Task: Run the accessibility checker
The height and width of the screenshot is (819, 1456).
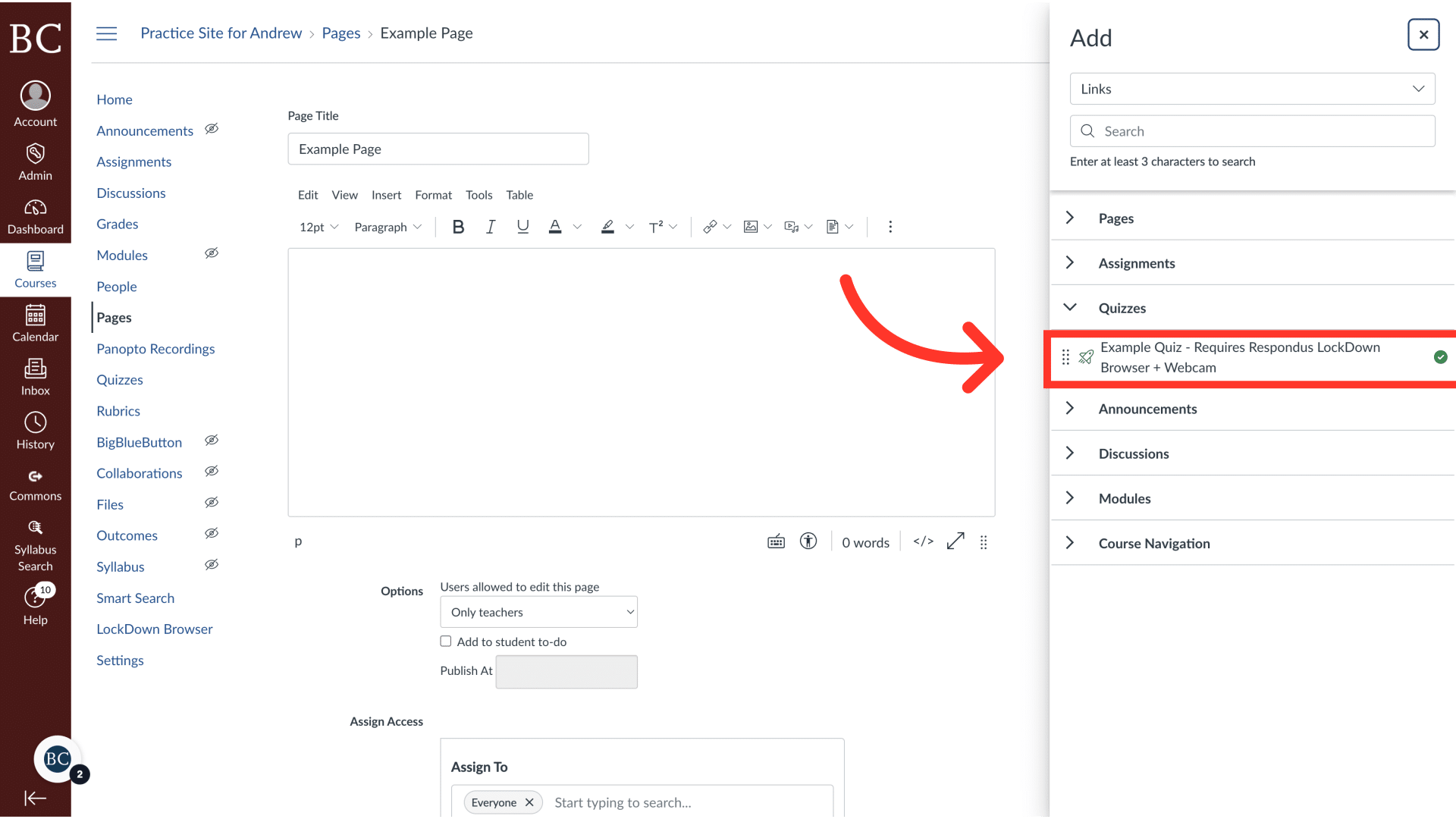Action: click(x=808, y=541)
